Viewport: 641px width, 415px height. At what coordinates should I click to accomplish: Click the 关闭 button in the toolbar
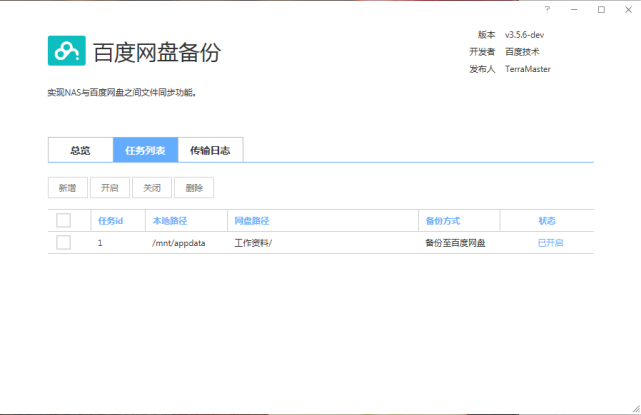(x=152, y=187)
